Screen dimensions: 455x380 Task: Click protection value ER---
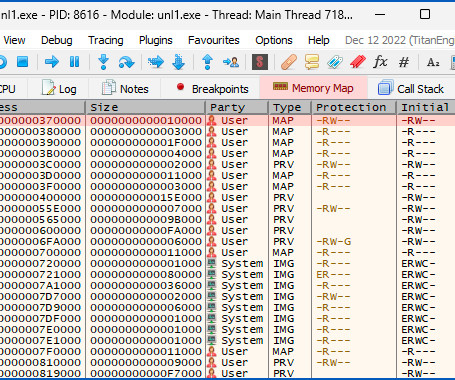tap(333, 274)
